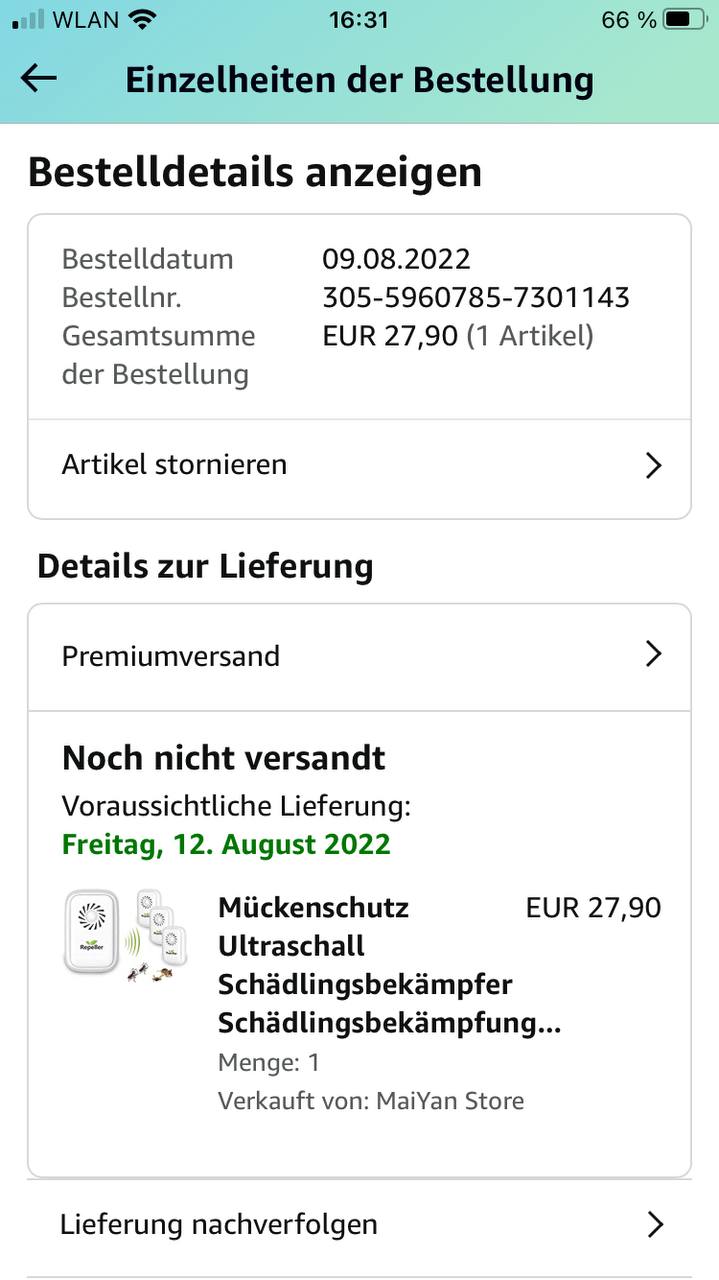The image size is (719, 1280).
Task: Click chevron beside Lieferung nachverfolgen
Action: (x=655, y=1224)
